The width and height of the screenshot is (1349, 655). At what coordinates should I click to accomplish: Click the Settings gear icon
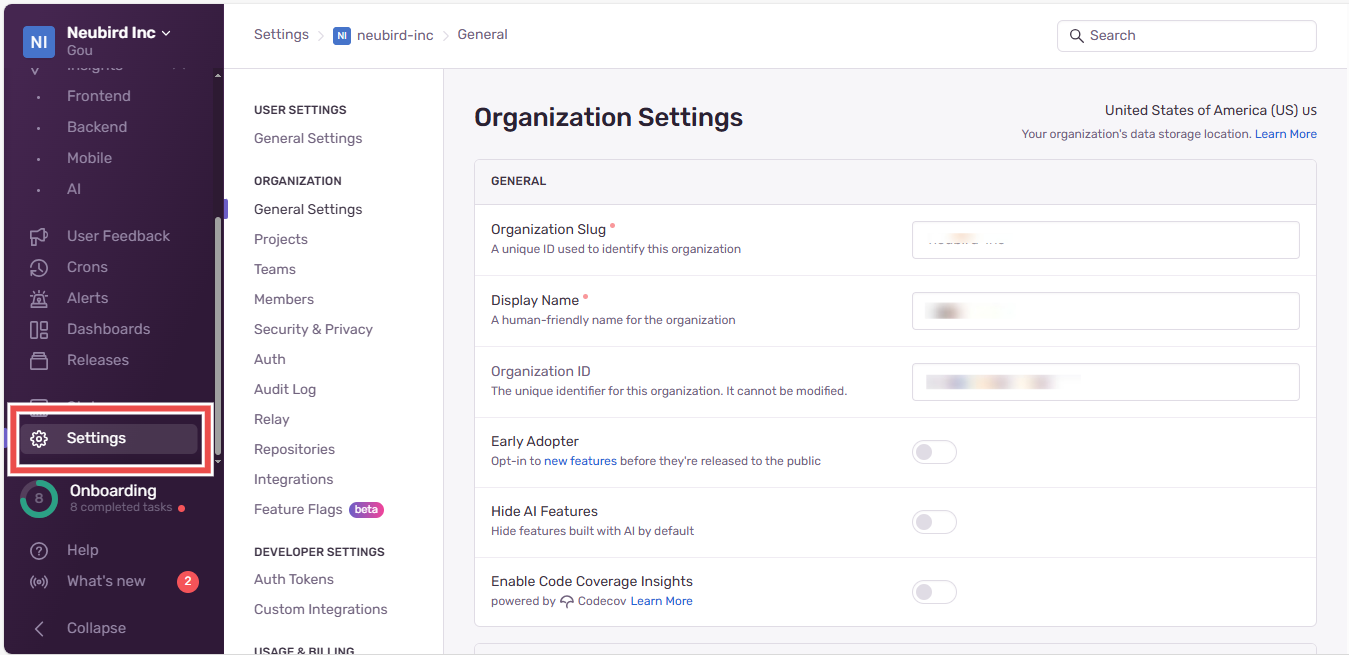(x=39, y=438)
